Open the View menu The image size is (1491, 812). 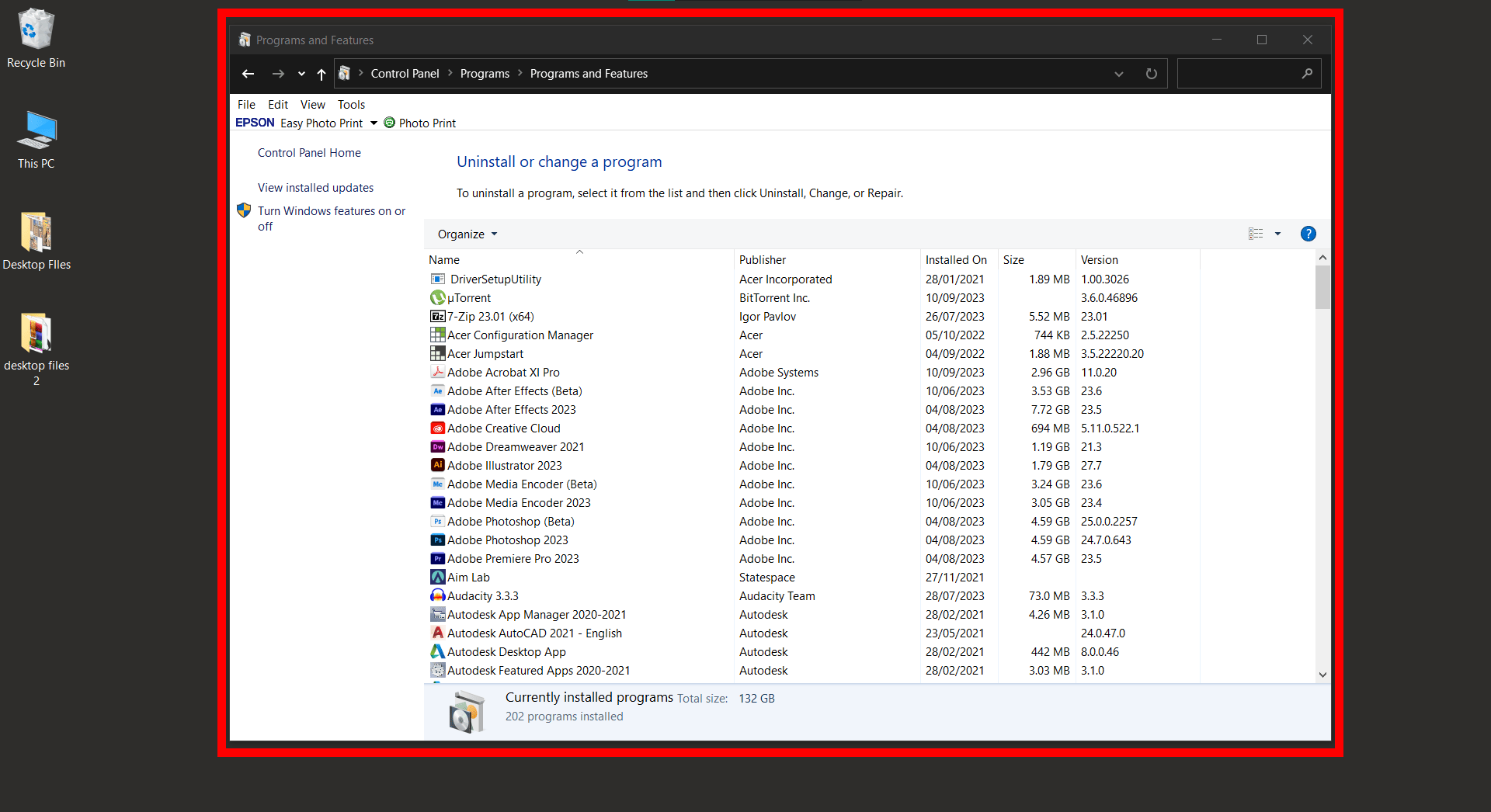click(312, 104)
